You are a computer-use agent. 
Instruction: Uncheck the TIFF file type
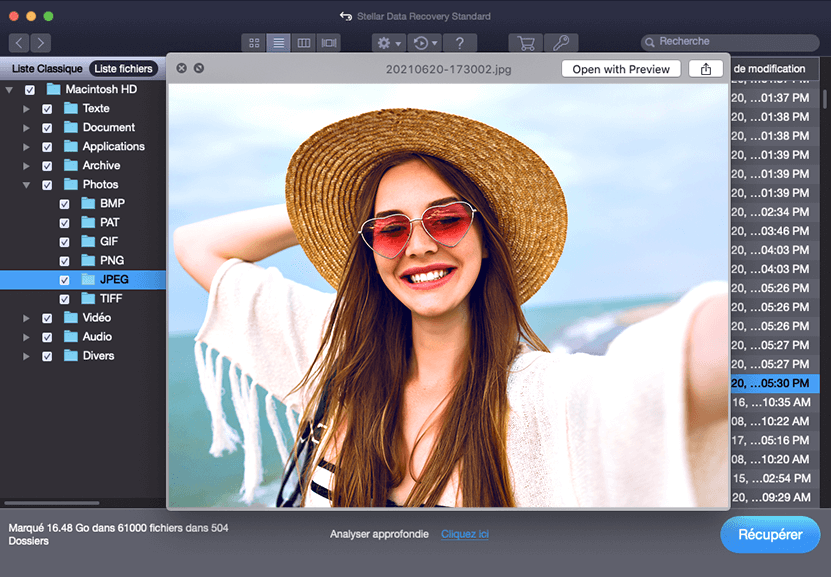65,298
